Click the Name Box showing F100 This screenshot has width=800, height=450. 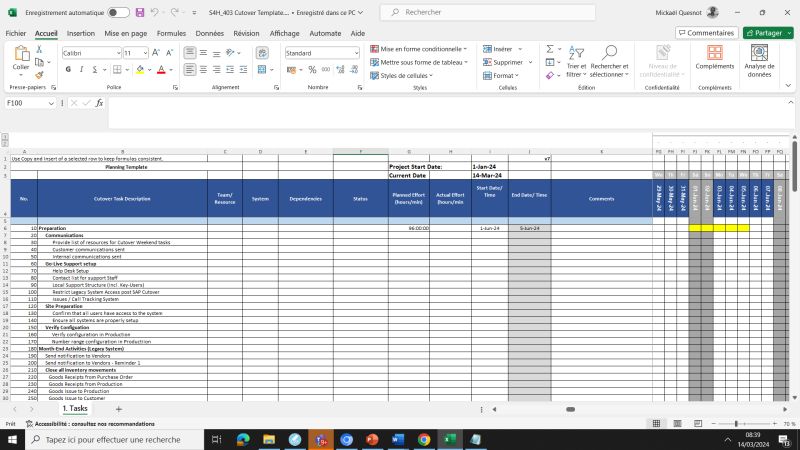click(x=30, y=103)
